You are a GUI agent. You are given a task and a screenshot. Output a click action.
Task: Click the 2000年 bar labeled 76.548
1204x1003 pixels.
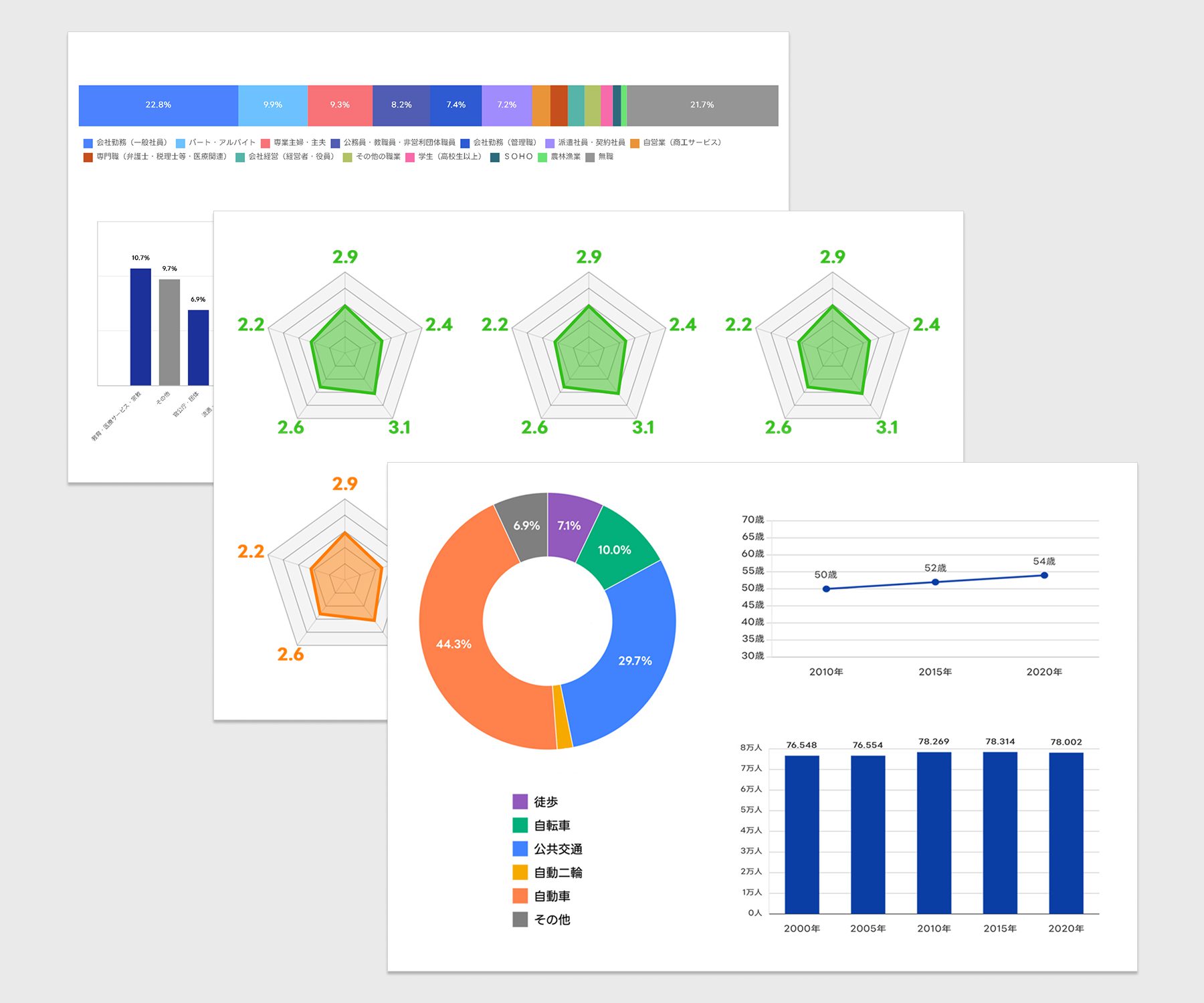(801, 834)
